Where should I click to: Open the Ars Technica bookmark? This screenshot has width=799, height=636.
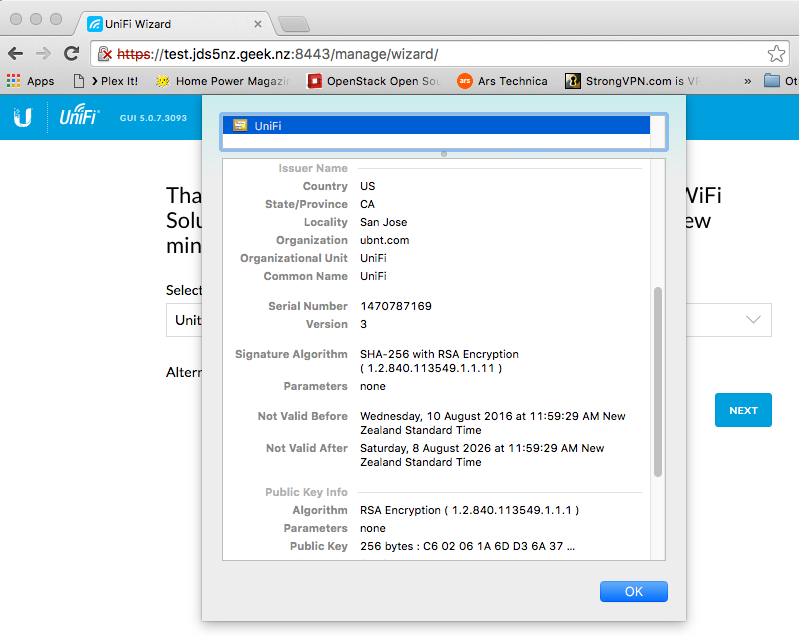point(502,81)
